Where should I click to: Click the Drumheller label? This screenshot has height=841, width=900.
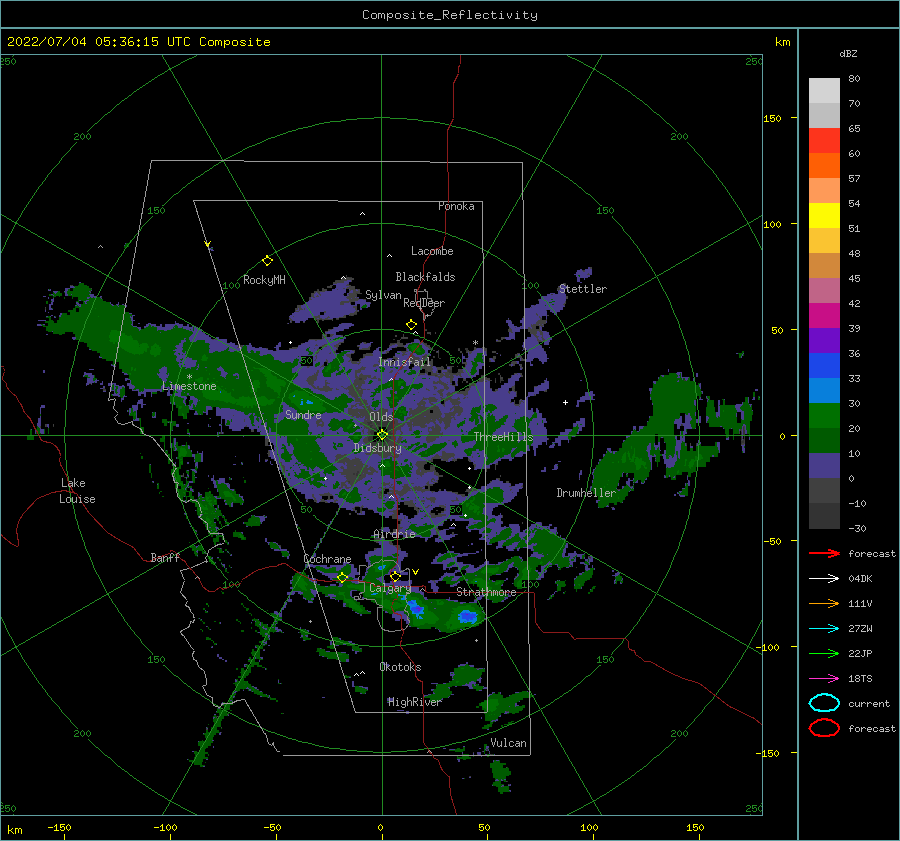586,493
